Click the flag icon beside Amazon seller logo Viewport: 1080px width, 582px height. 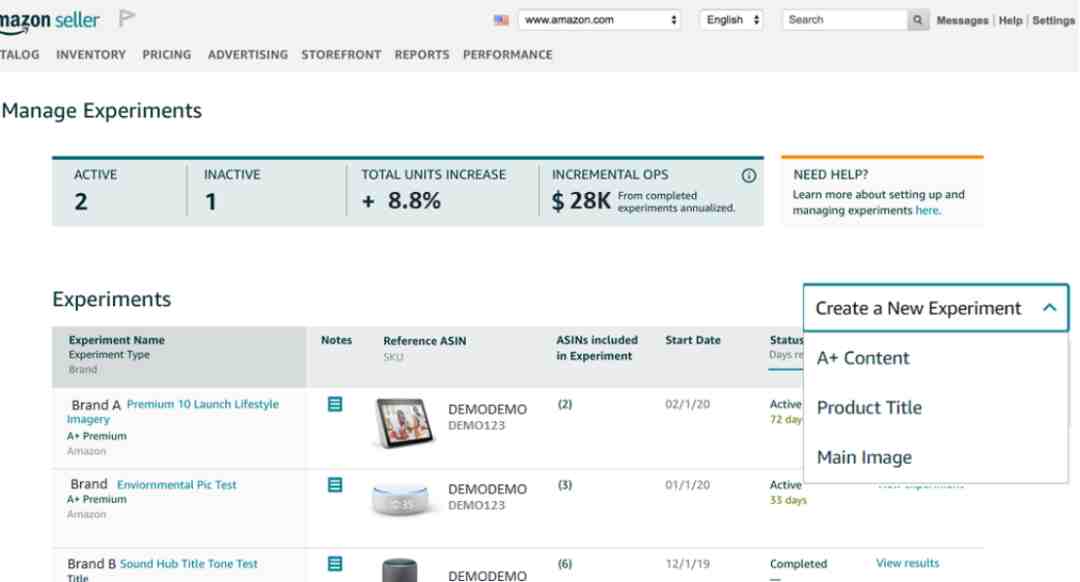[126, 18]
